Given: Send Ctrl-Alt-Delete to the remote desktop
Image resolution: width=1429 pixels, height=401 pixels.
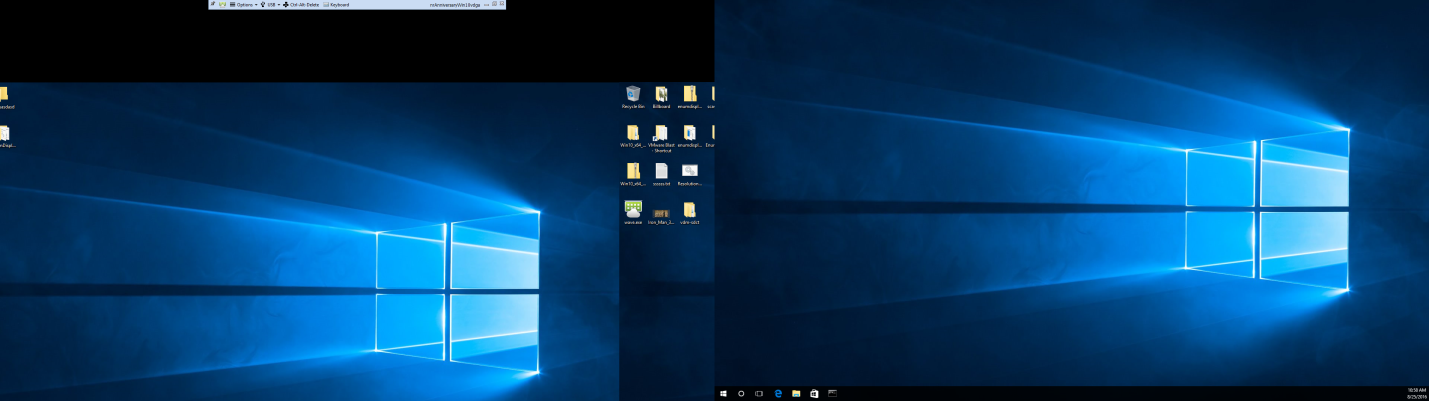Looking at the screenshot, I should coord(302,4).
